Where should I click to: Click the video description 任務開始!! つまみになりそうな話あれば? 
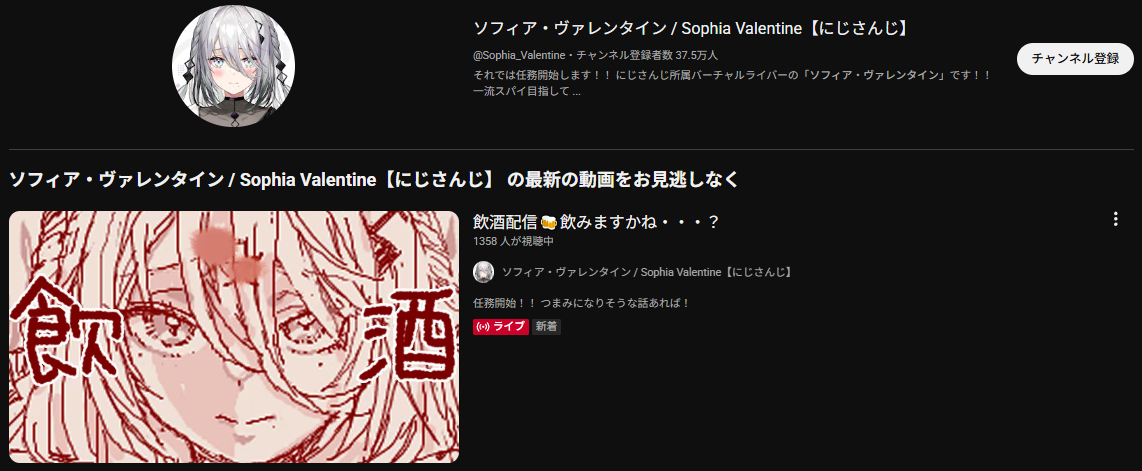[x=581, y=303]
